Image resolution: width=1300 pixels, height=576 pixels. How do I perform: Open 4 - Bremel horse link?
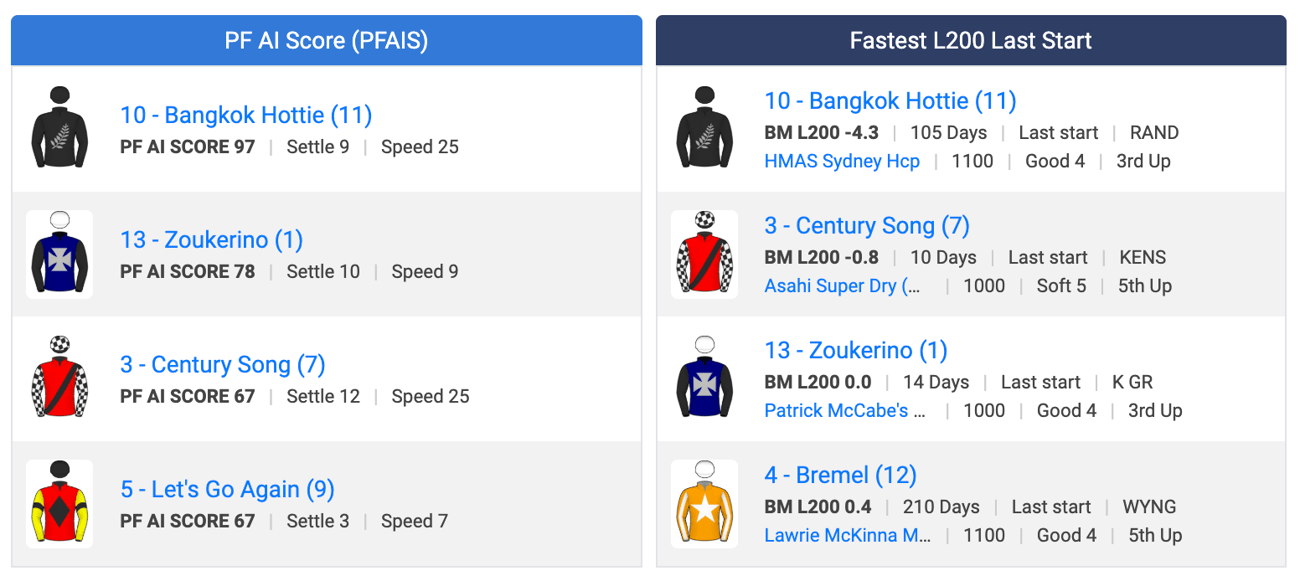coord(840,475)
